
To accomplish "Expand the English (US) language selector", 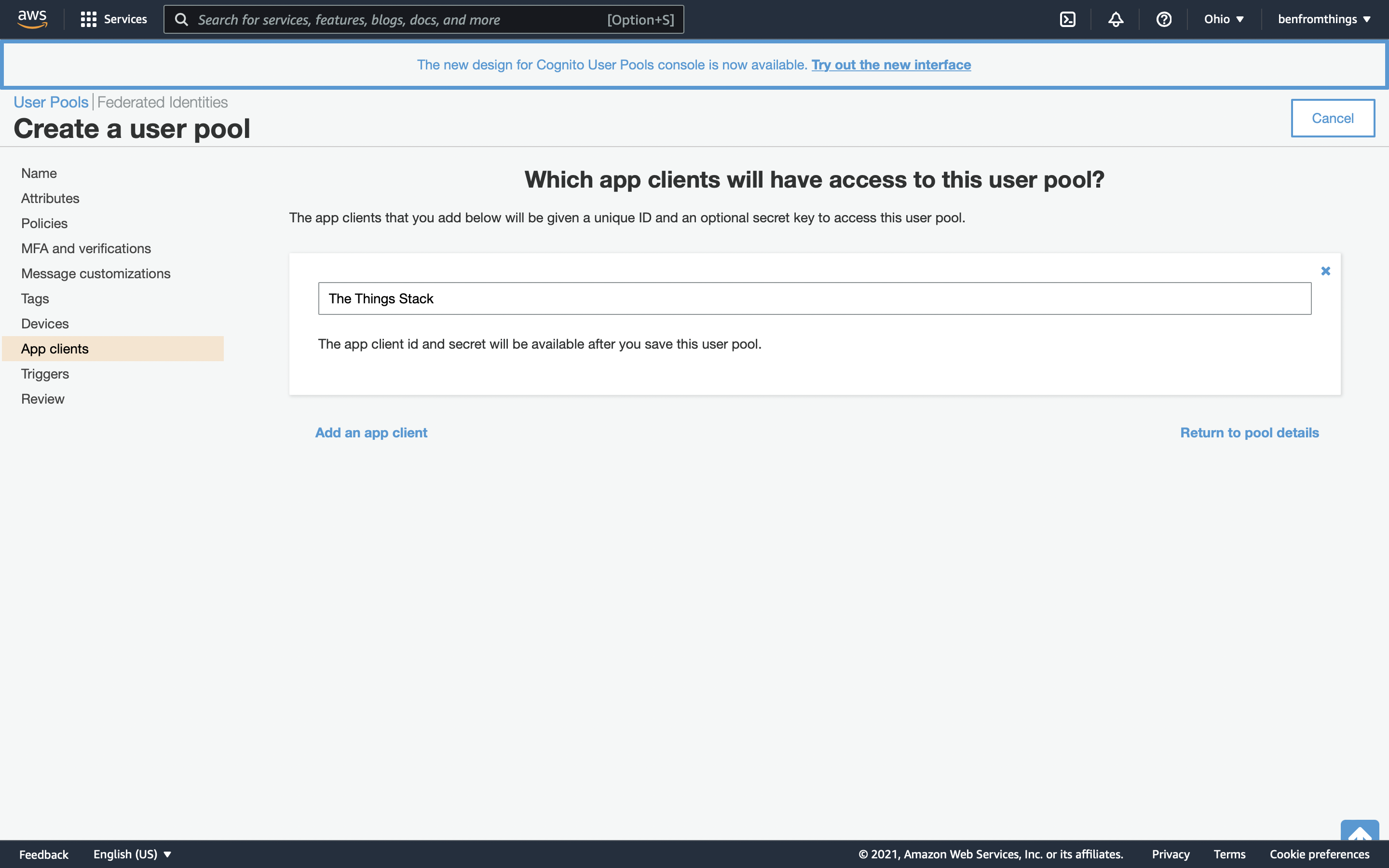I will tap(132, 854).
